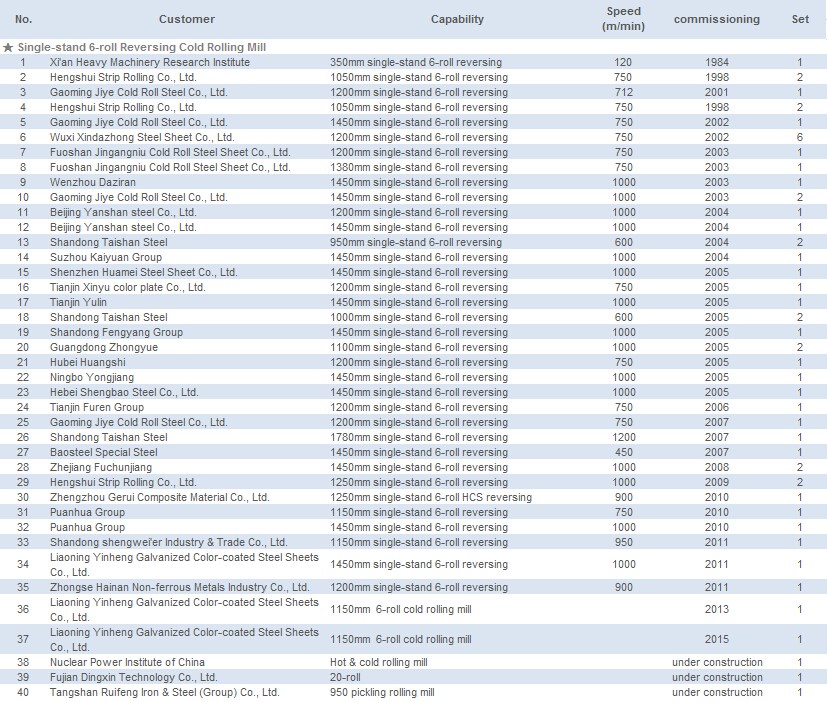
Task: Click speed value '450'
Action: tap(623, 452)
